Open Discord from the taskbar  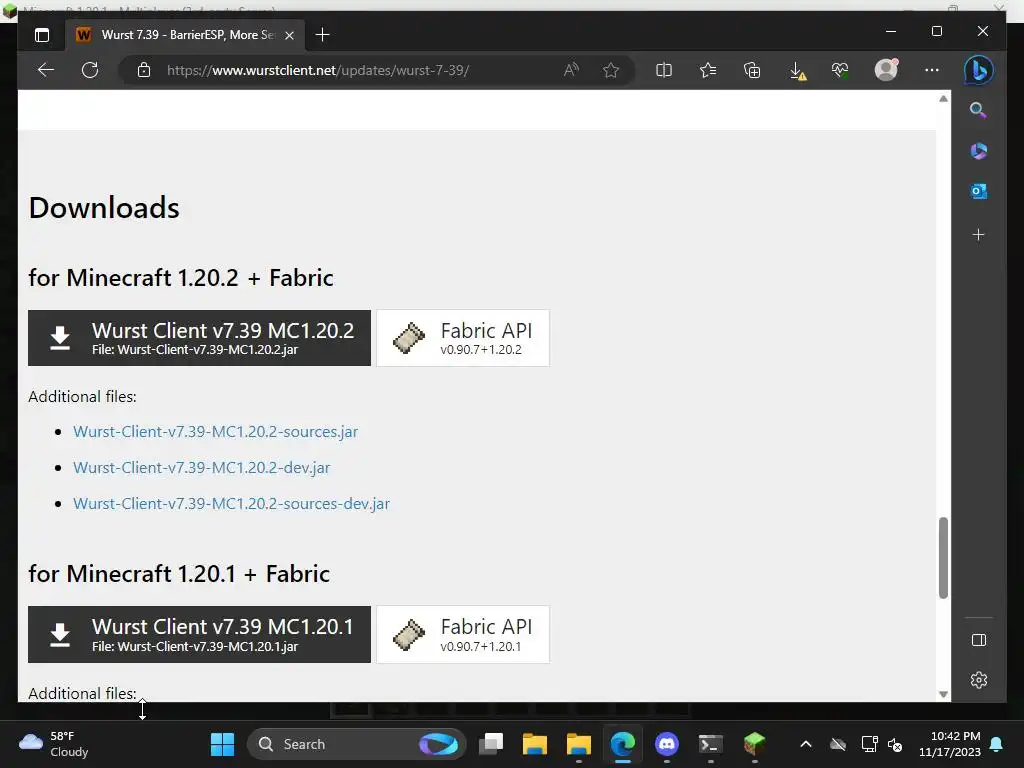click(667, 744)
